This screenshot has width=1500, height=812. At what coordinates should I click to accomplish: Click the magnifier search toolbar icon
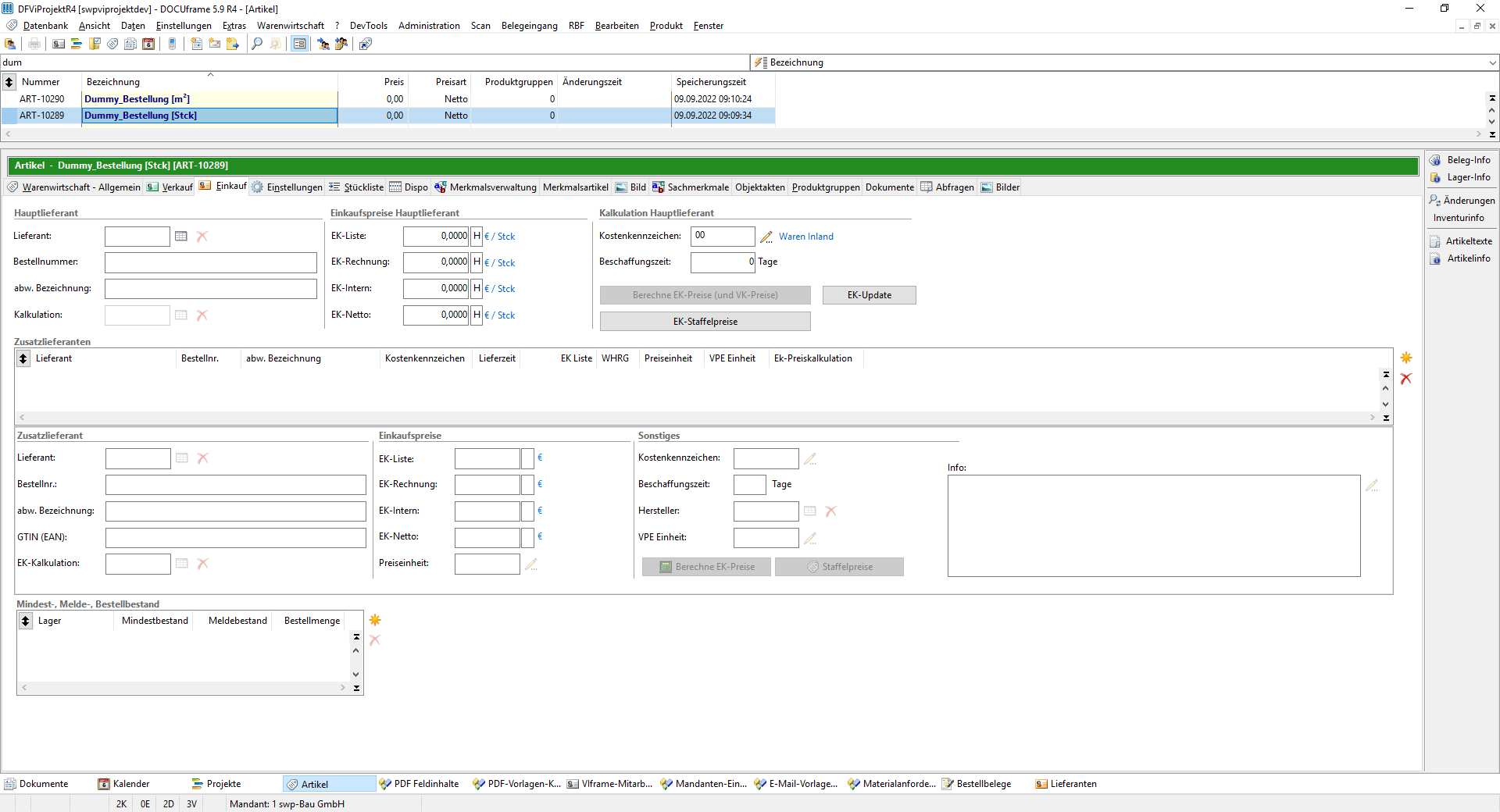257,44
